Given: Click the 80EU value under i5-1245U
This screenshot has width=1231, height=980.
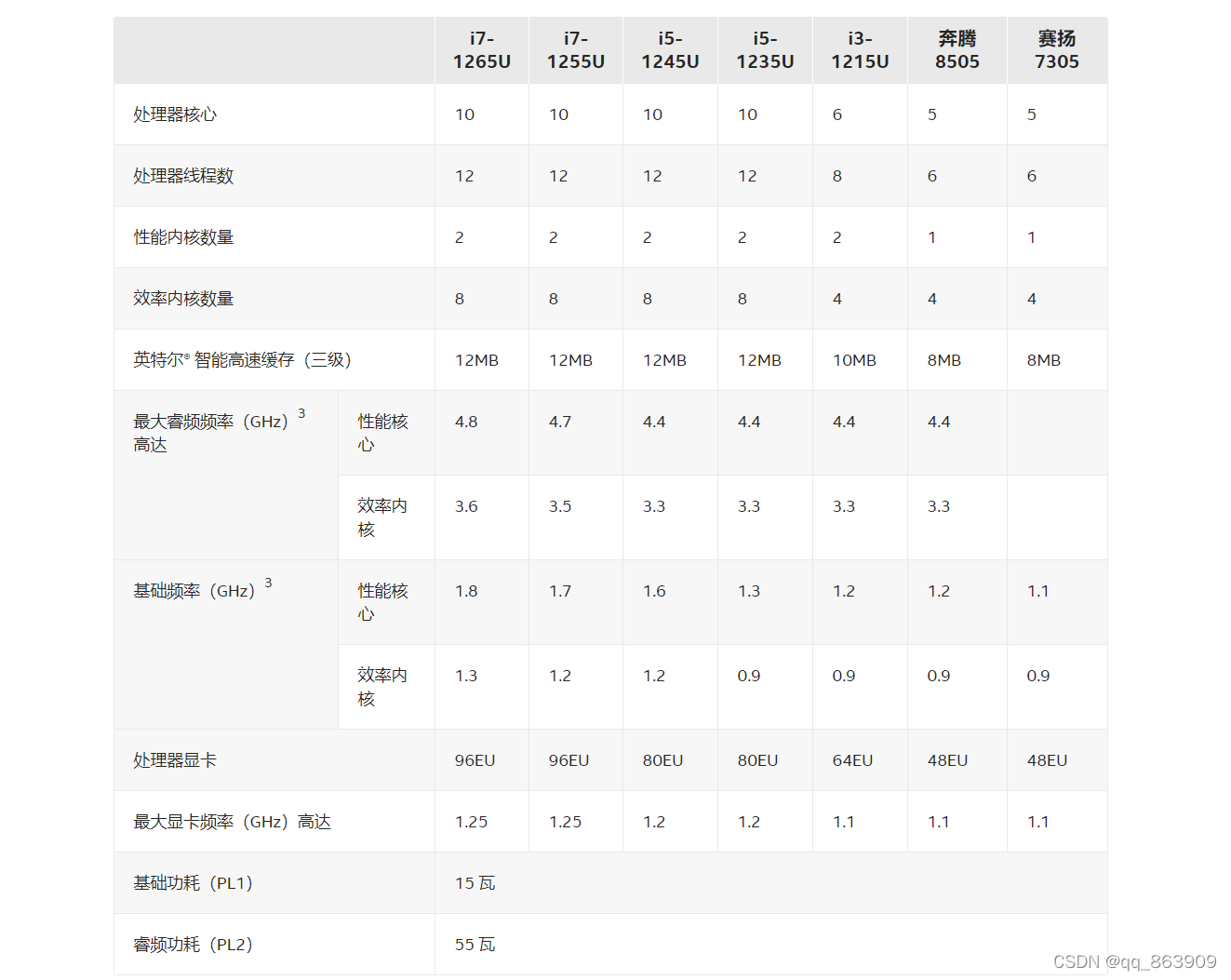Looking at the screenshot, I should 662,760.
